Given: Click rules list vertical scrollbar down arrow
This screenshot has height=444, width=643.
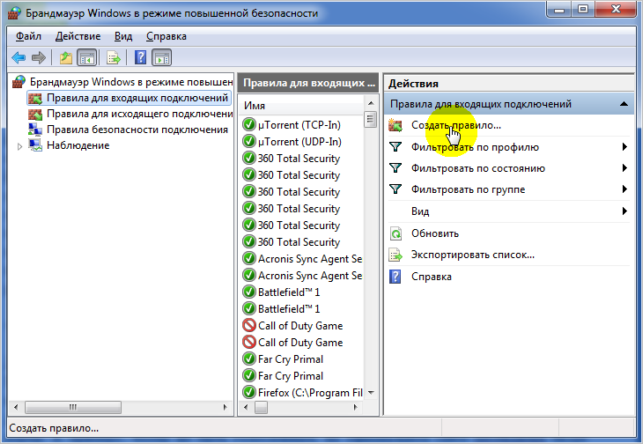Looking at the screenshot, I should click(x=371, y=393).
